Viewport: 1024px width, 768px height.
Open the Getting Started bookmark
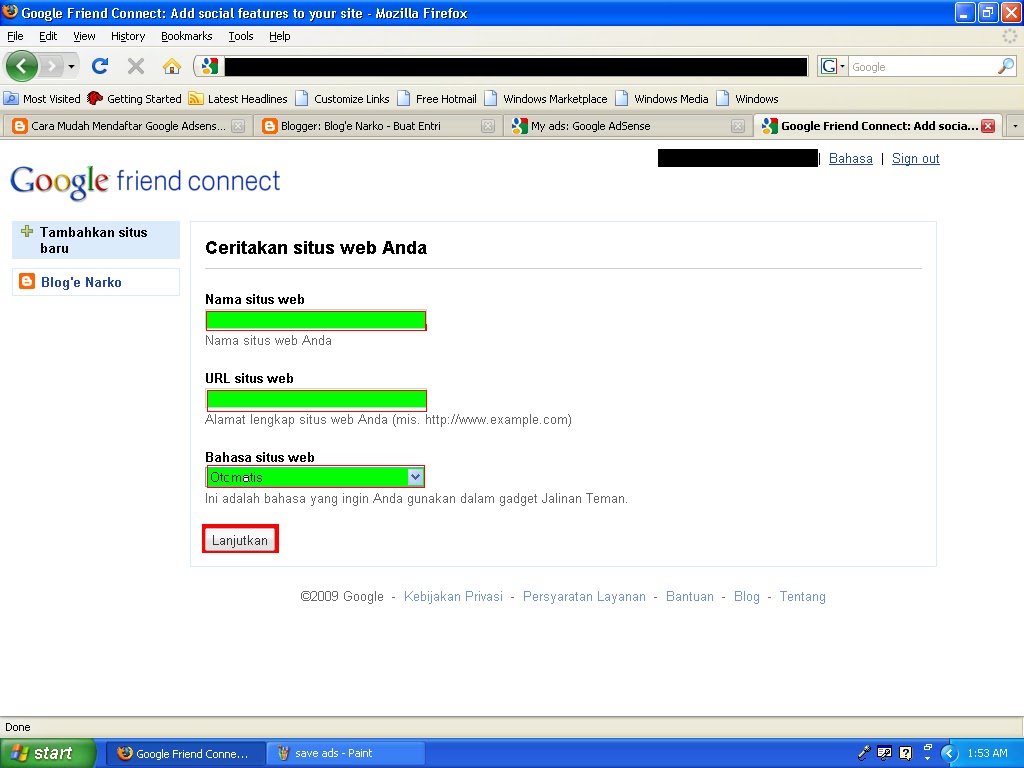[135, 99]
